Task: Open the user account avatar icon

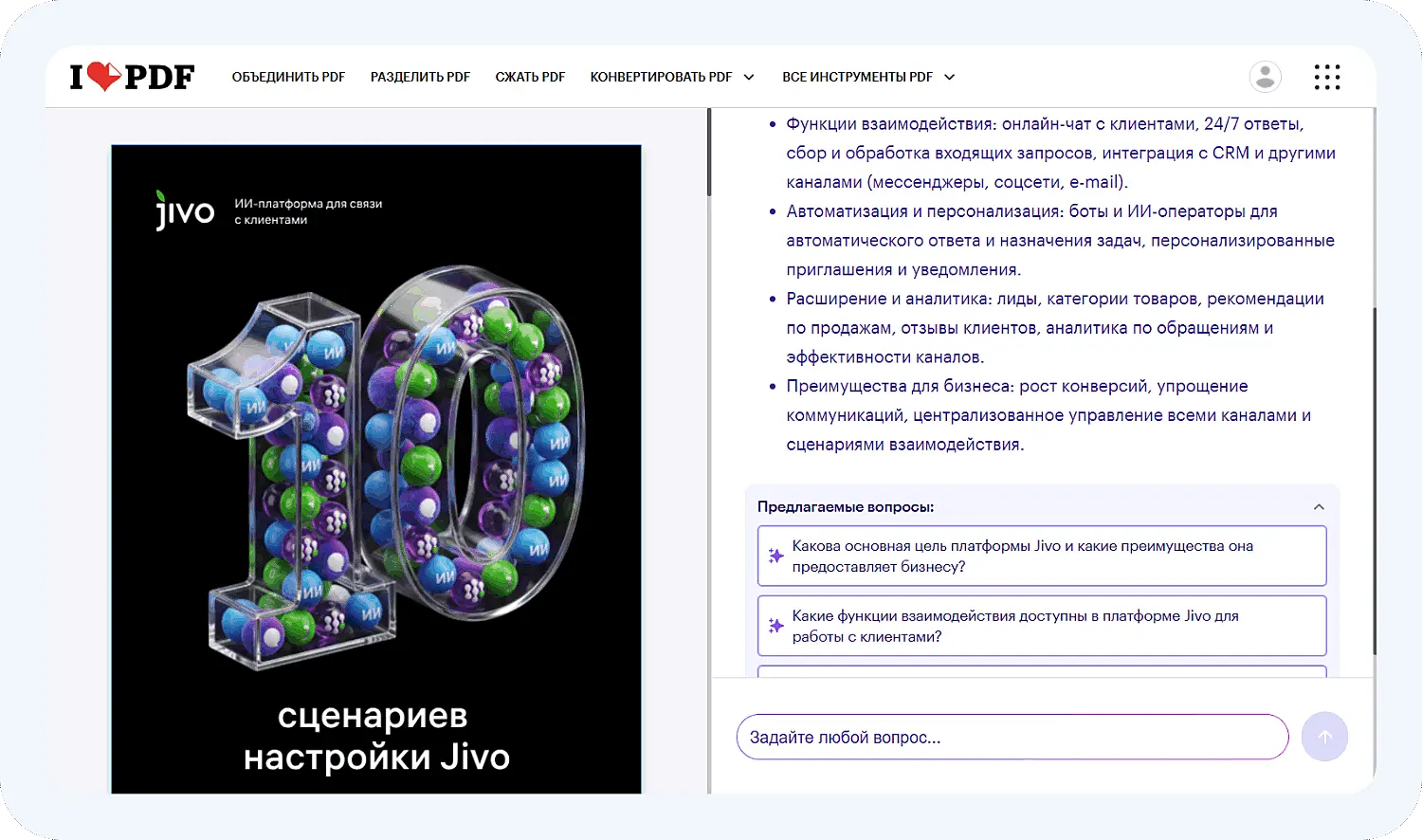Action: pos(1265,77)
